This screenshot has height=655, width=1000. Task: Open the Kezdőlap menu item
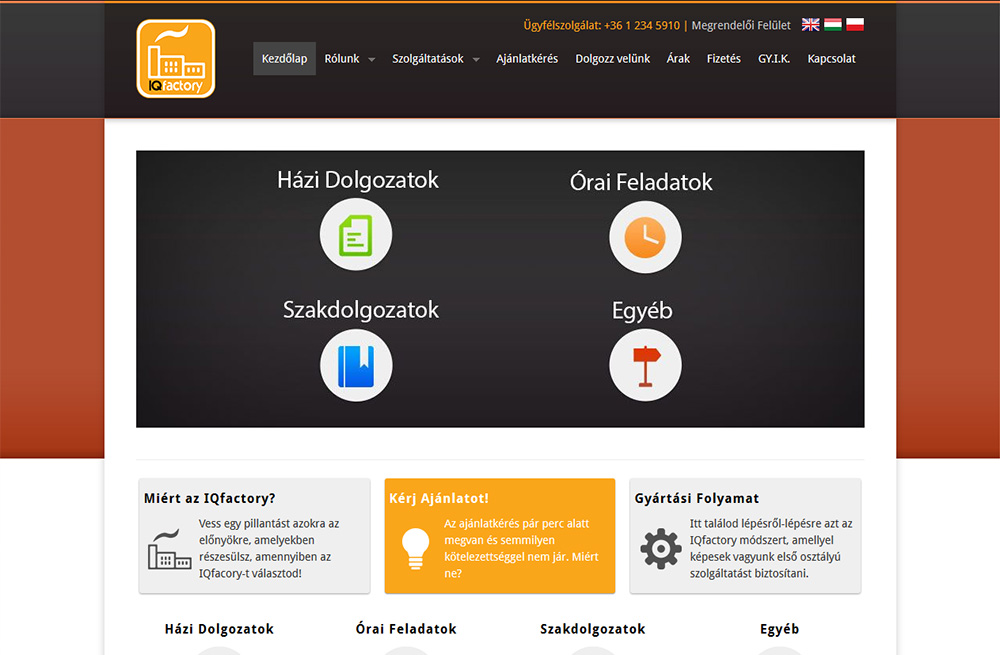tap(284, 59)
